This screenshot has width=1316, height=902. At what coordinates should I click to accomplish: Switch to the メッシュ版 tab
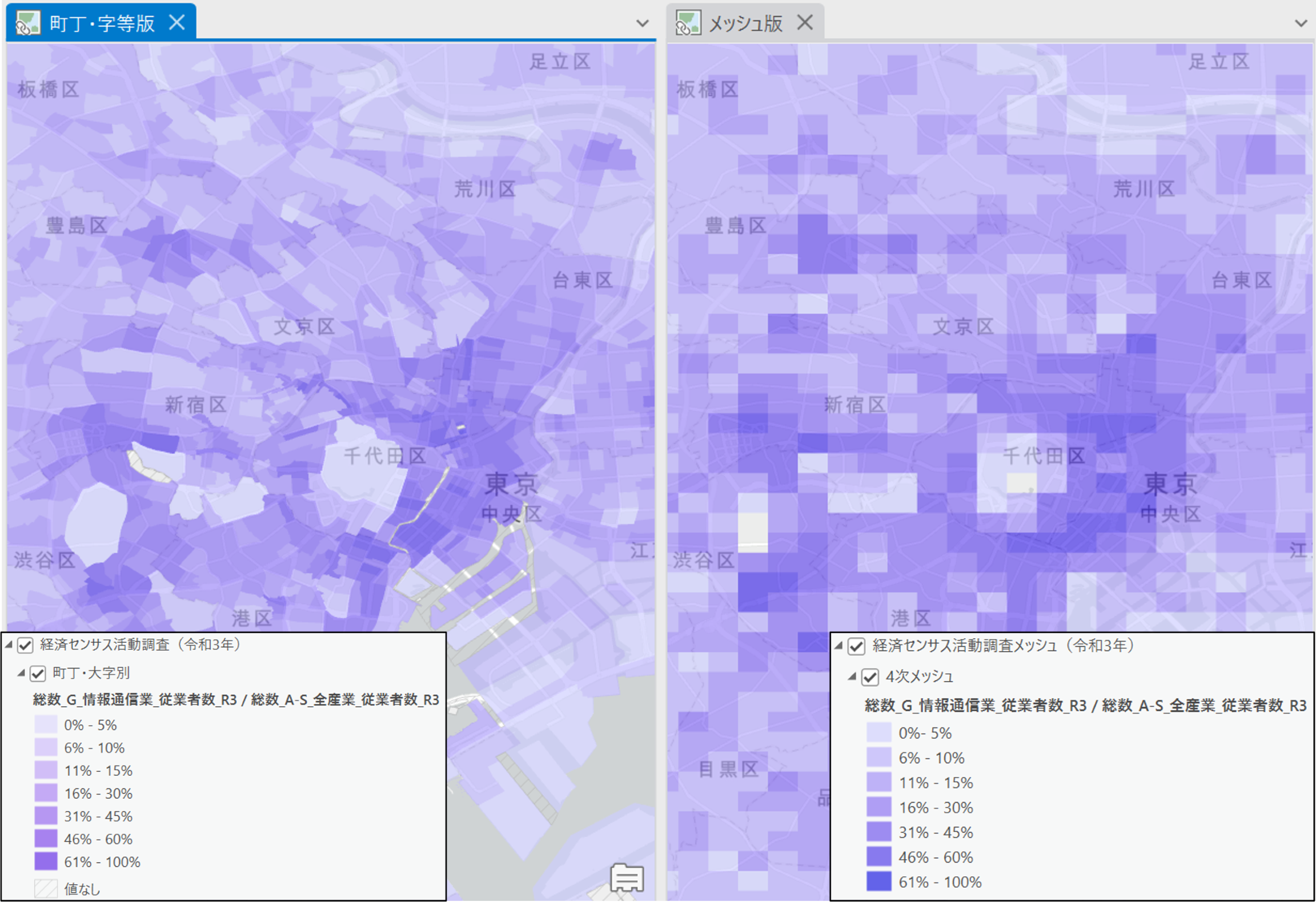745,23
